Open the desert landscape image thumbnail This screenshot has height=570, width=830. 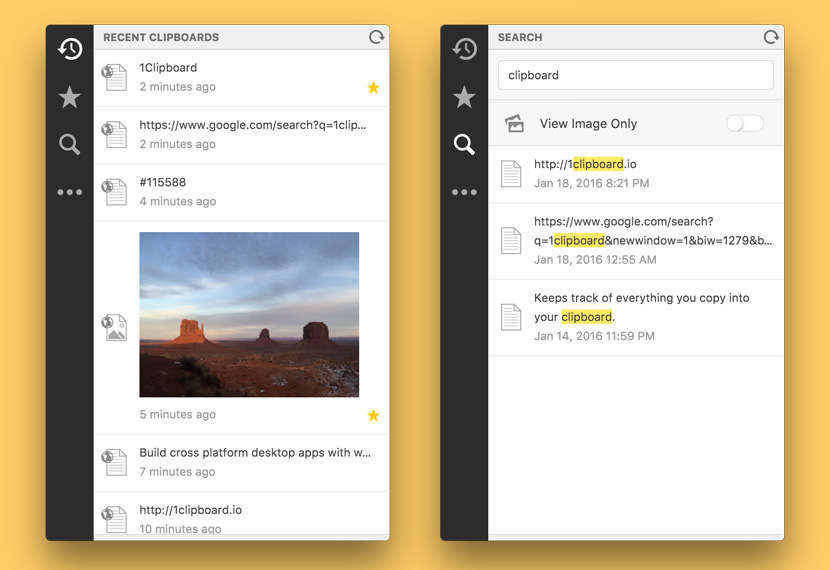pos(249,314)
